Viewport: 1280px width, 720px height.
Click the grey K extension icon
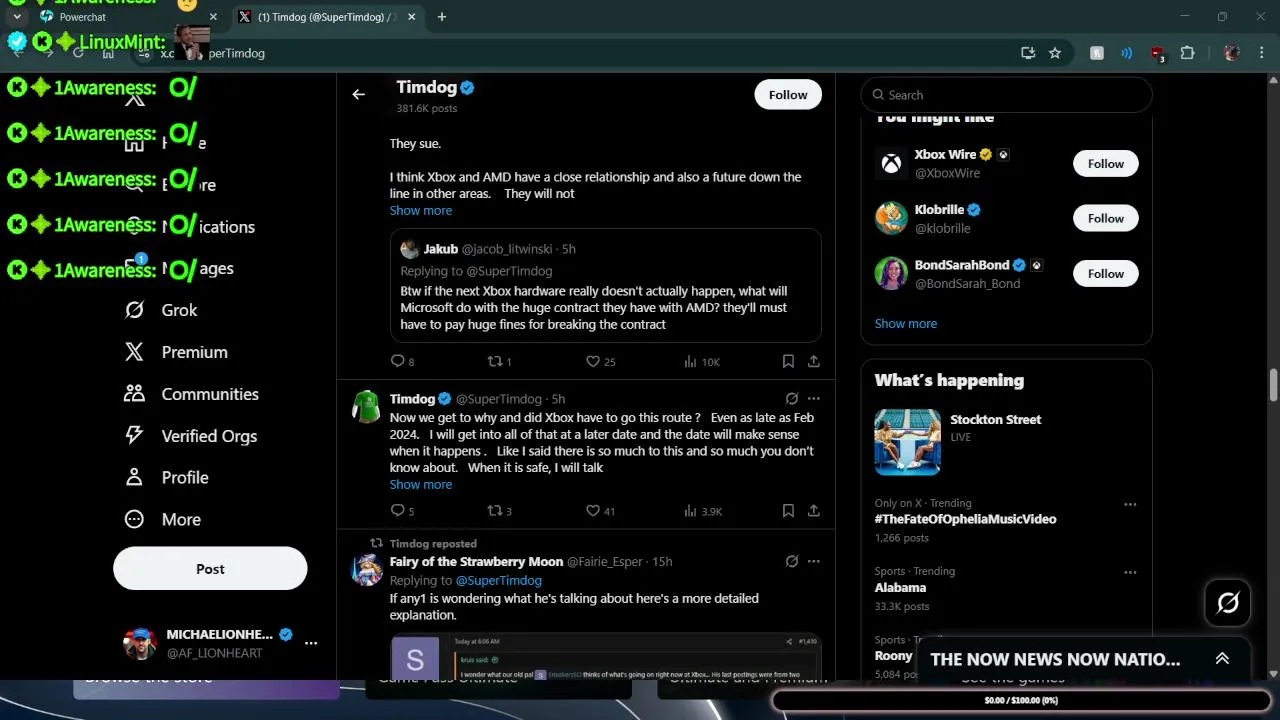tap(1097, 53)
